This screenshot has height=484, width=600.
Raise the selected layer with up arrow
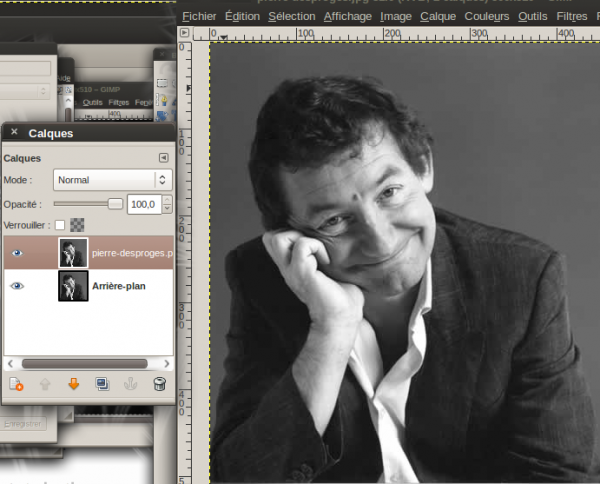point(45,384)
